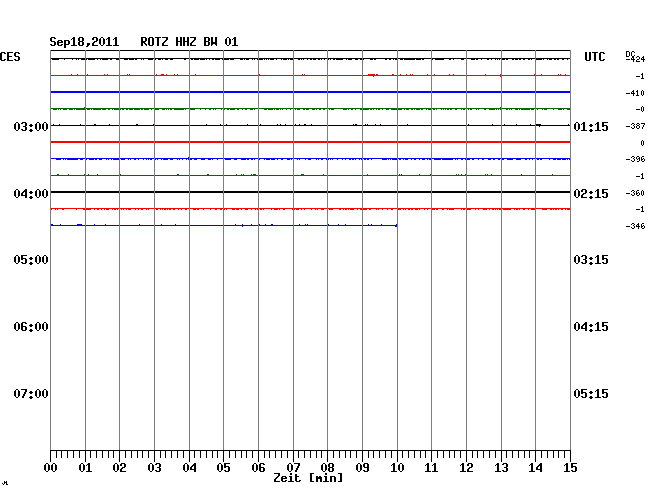Image resolution: width=650 pixels, height=494 pixels.
Task: Click the "05" minute axis label
Action: click(223, 468)
